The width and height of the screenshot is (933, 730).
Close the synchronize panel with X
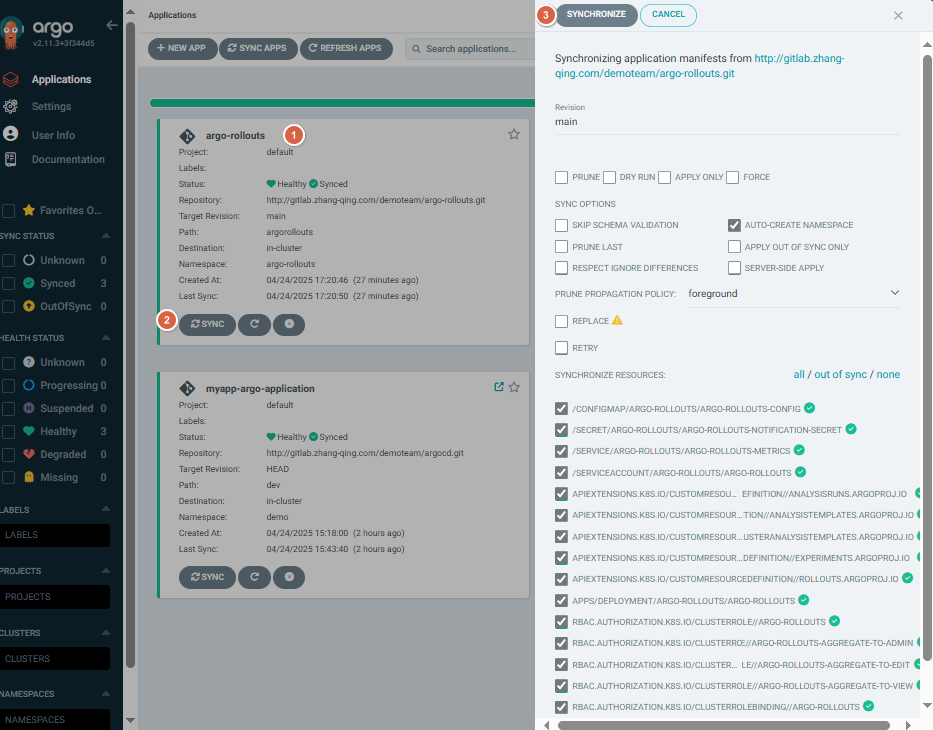898,15
